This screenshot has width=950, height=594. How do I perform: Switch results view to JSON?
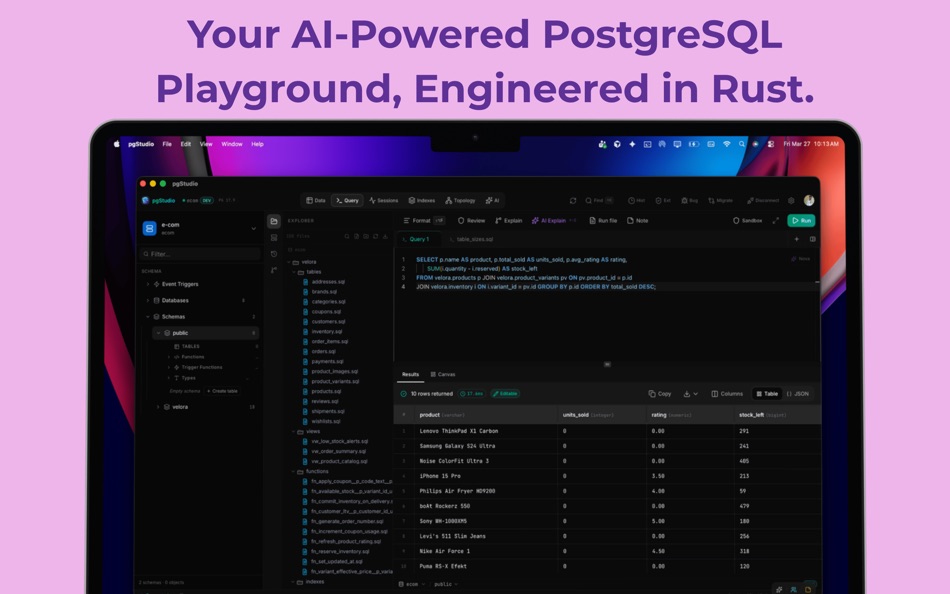(797, 394)
